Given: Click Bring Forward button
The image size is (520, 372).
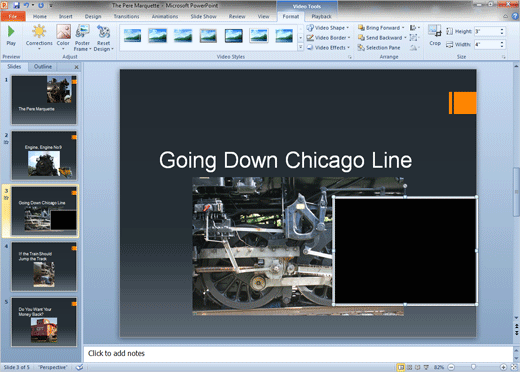Looking at the screenshot, I should tap(381, 28).
